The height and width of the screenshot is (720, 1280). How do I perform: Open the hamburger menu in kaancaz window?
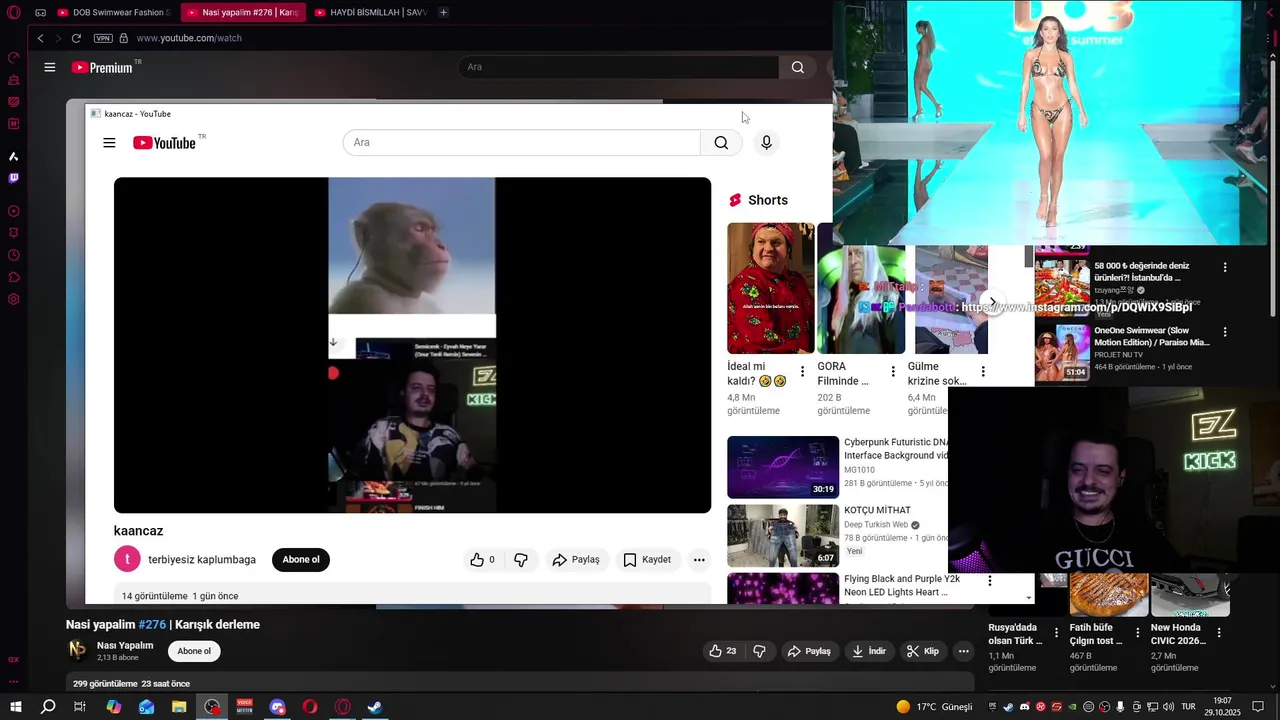point(109,143)
